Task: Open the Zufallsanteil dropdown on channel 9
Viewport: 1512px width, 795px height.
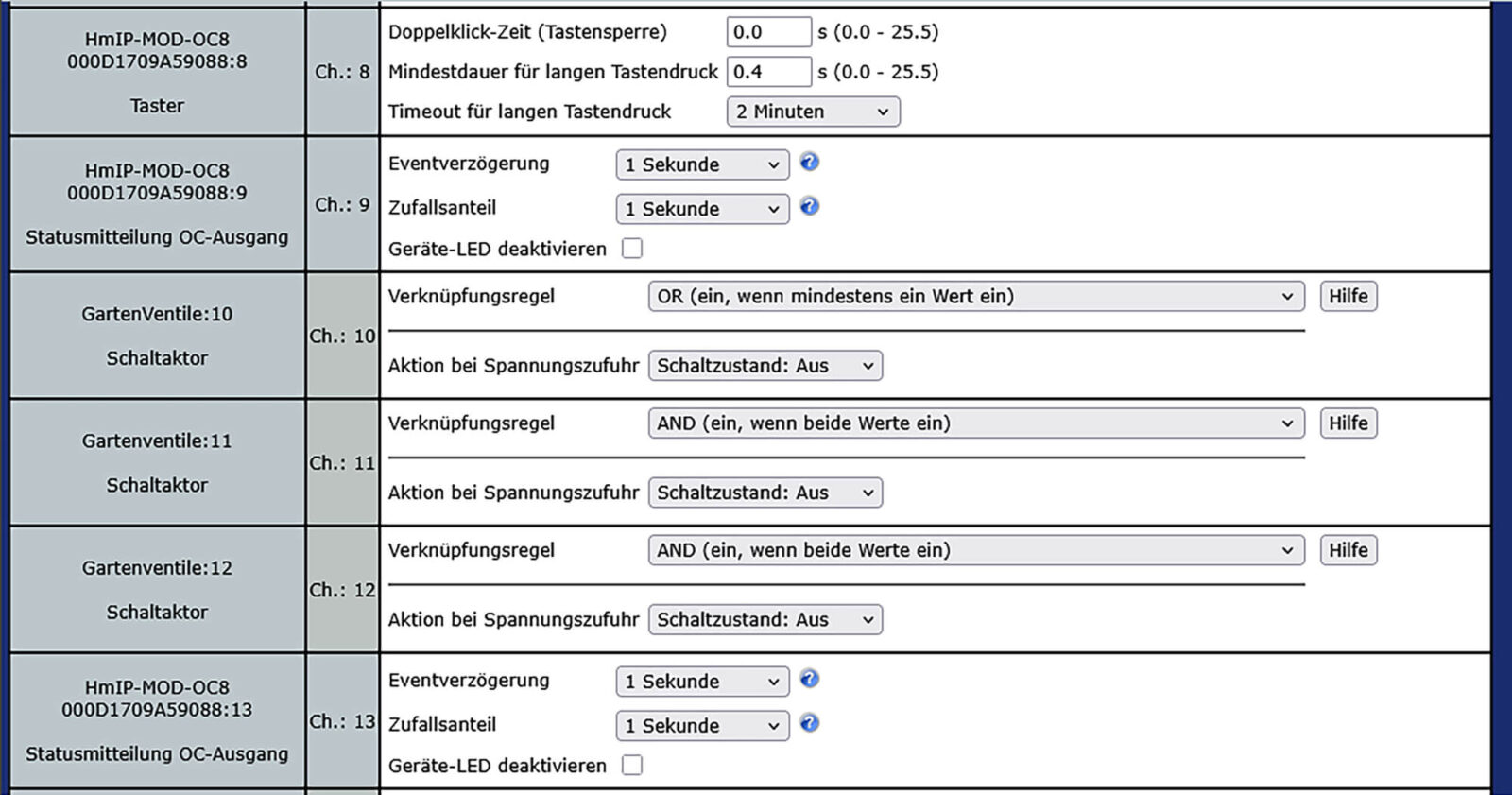Action: pos(701,208)
